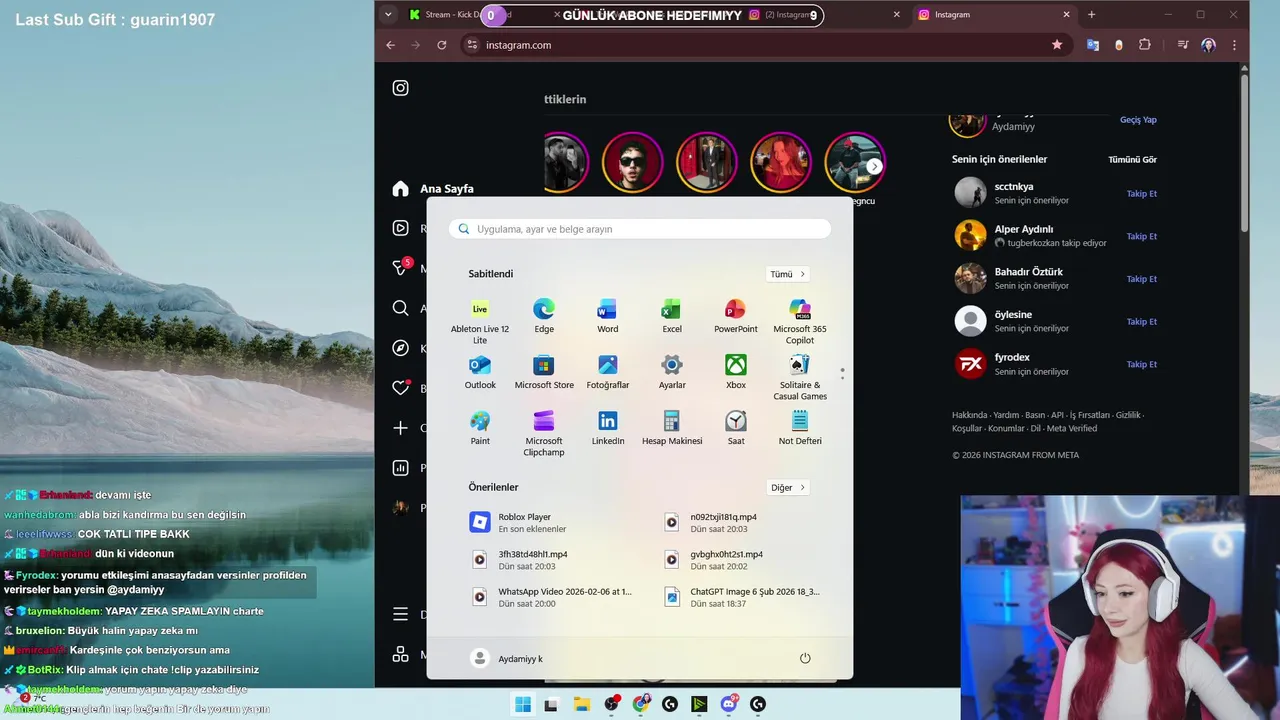Expand all apps with Tümü button
This screenshot has width=1280, height=720.
(x=788, y=274)
